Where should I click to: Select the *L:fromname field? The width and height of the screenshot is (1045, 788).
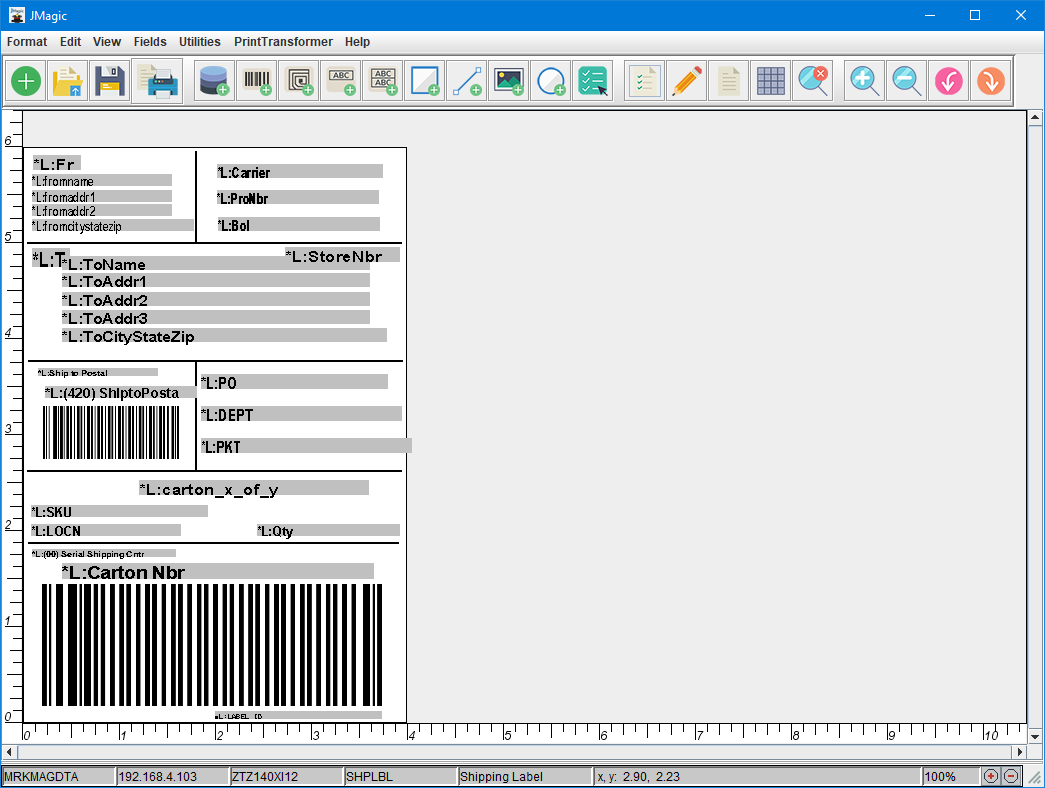click(102, 181)
